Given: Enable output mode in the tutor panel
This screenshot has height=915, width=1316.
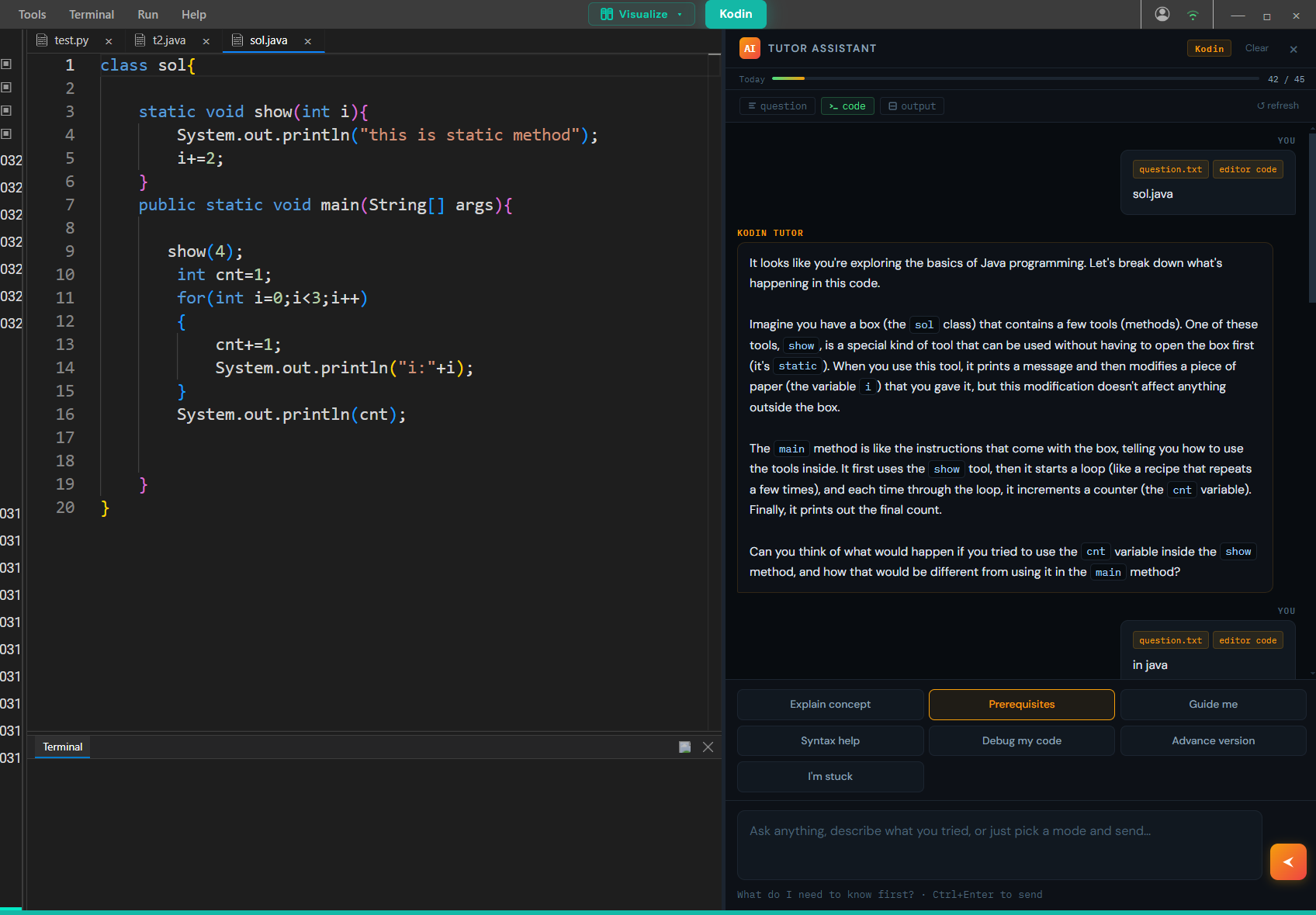Looking at the screenshot, I should click(912, 106).
